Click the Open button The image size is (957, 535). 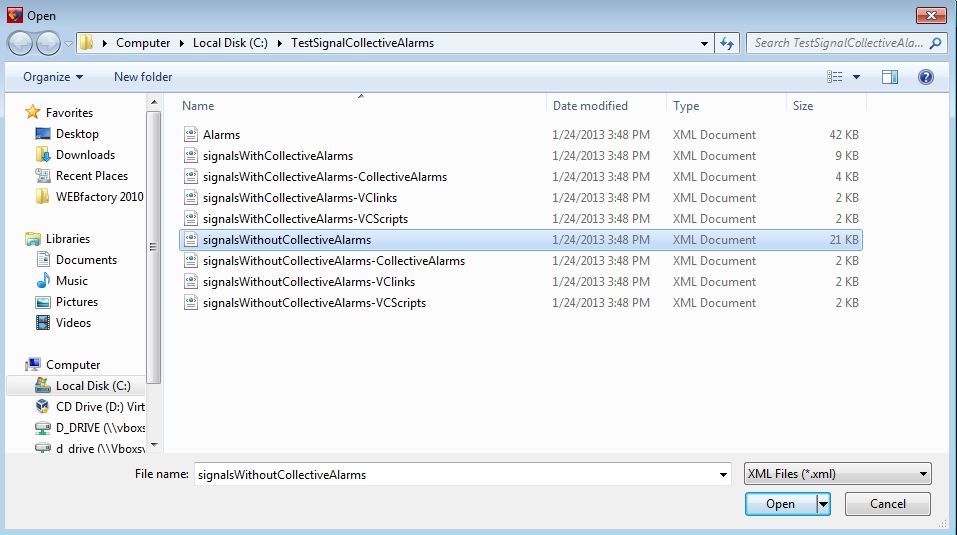point(781,504)
